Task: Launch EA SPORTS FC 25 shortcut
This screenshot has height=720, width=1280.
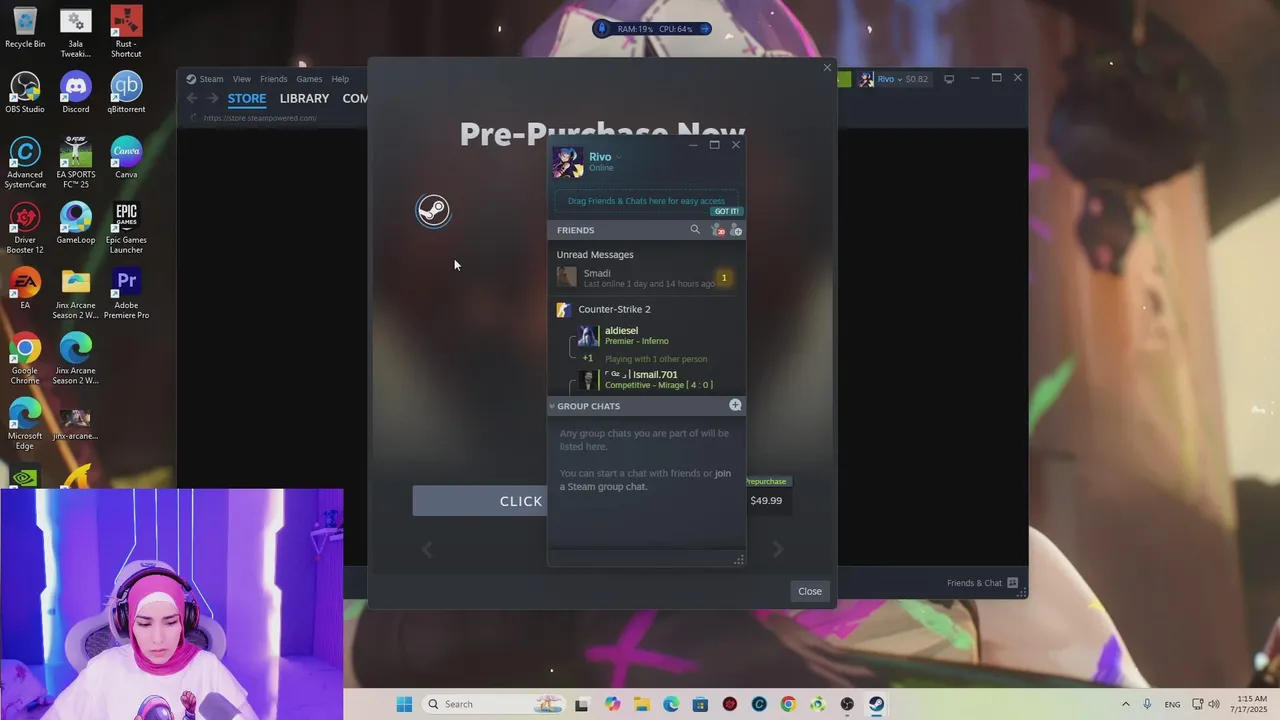Action: (76, 163)
